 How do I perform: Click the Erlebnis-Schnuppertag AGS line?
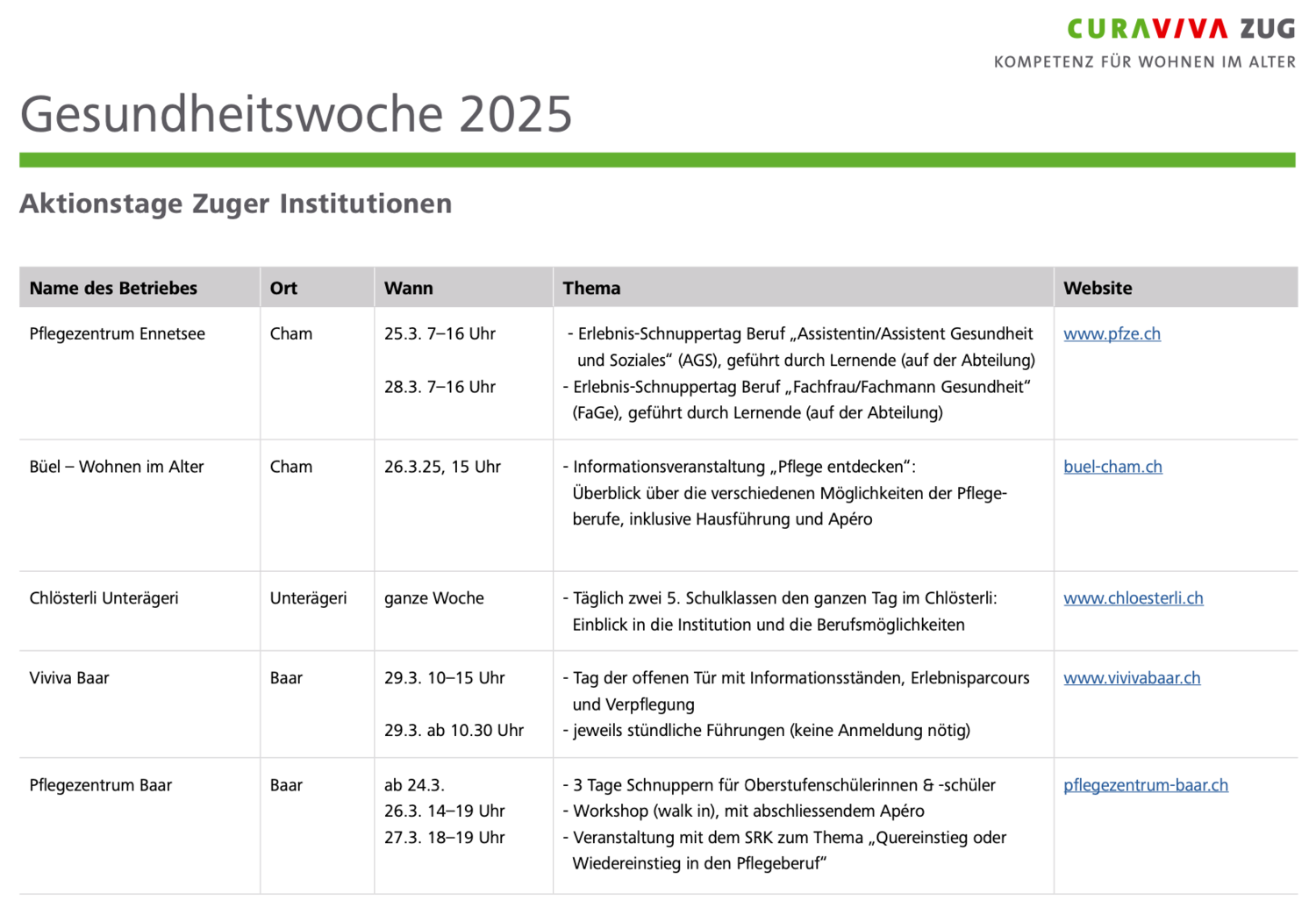800,333
